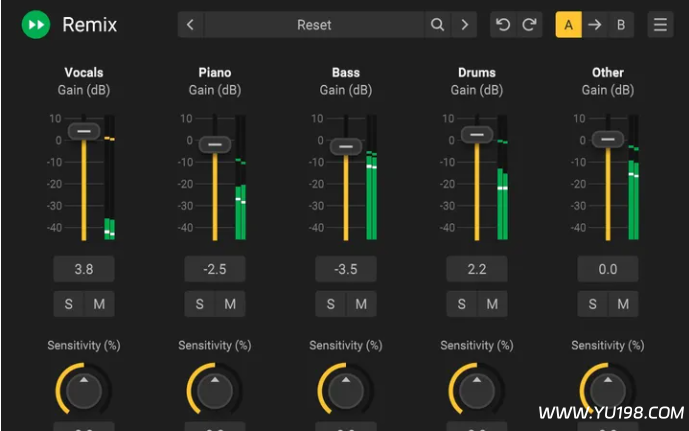Click the Bass channel title
The image size is (689, 431).
pyautogui.click(x=346, y=72)
